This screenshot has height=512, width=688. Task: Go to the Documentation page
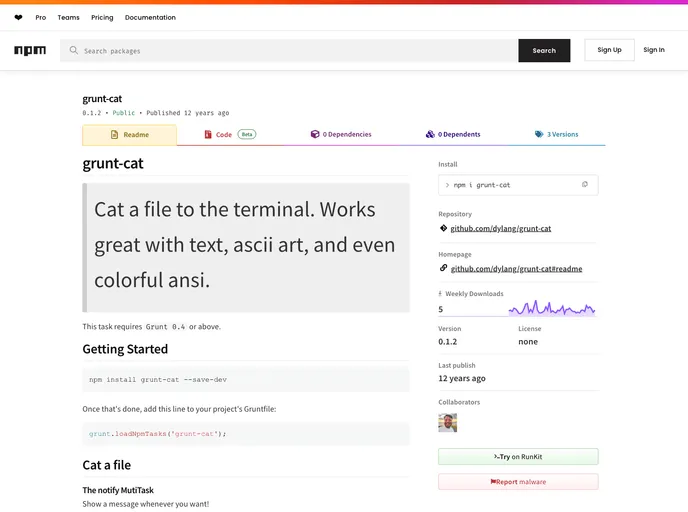click(150, 18)
